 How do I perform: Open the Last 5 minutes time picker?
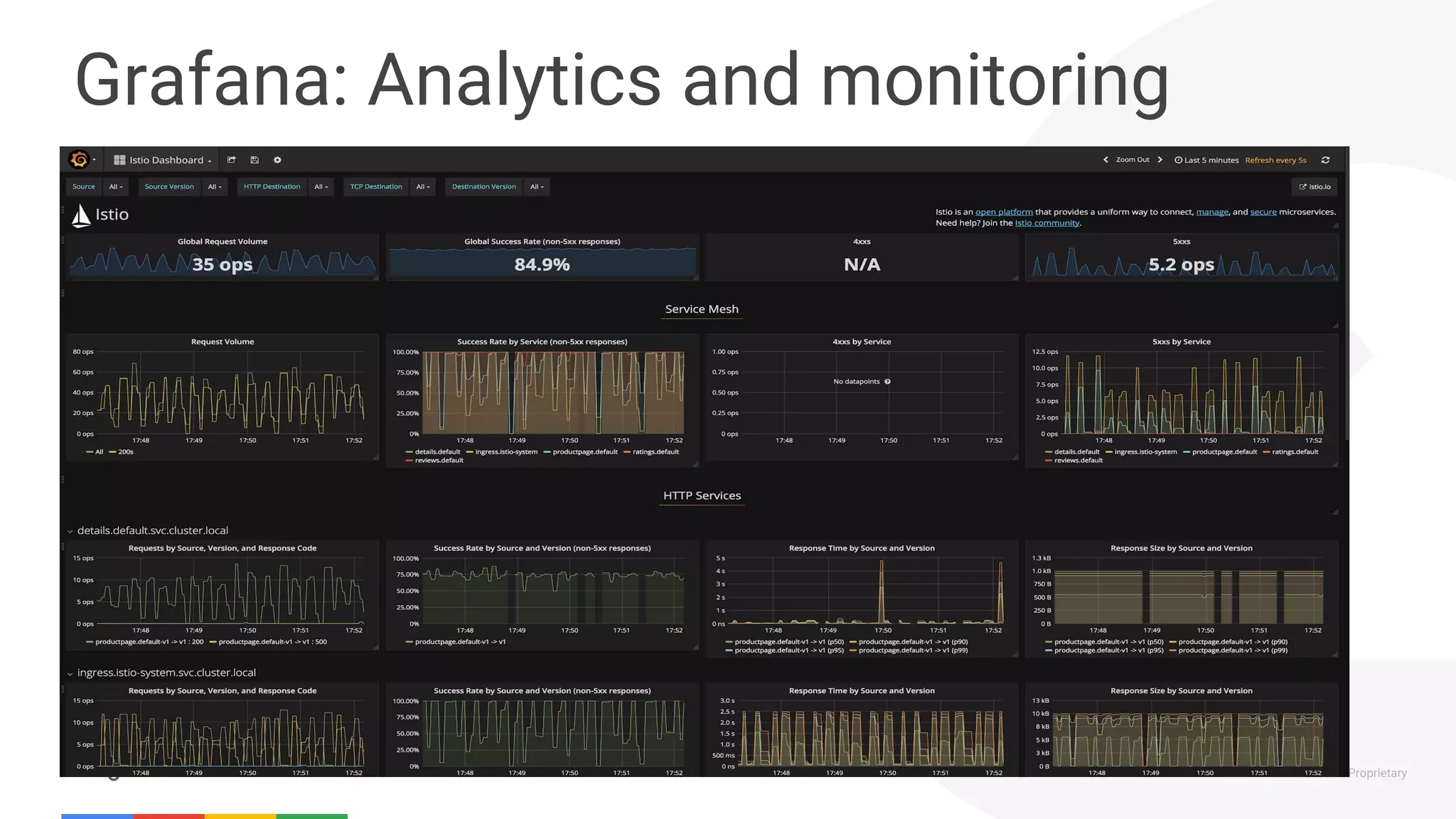tap(1206, 160)
